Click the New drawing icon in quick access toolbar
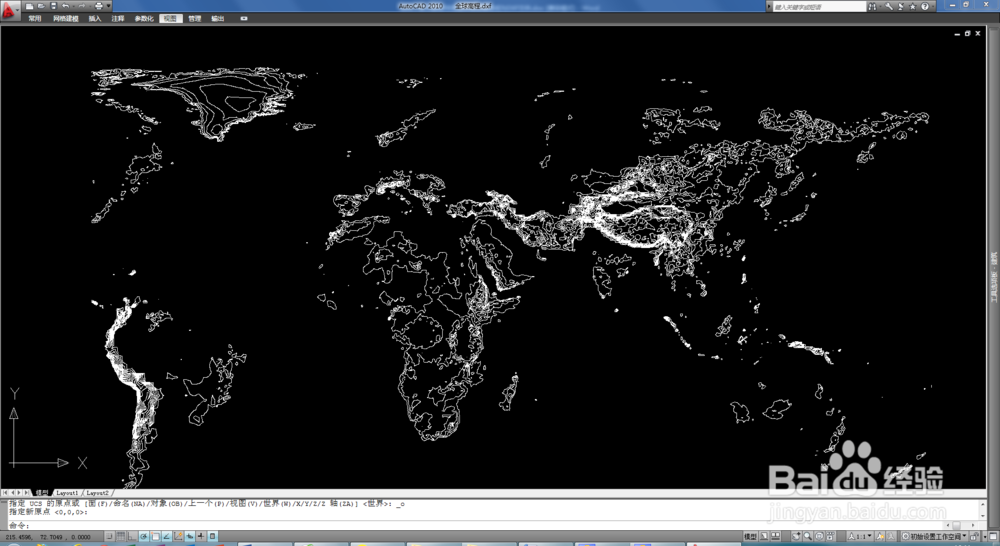 pyautogui.click(x=29, y=6)
